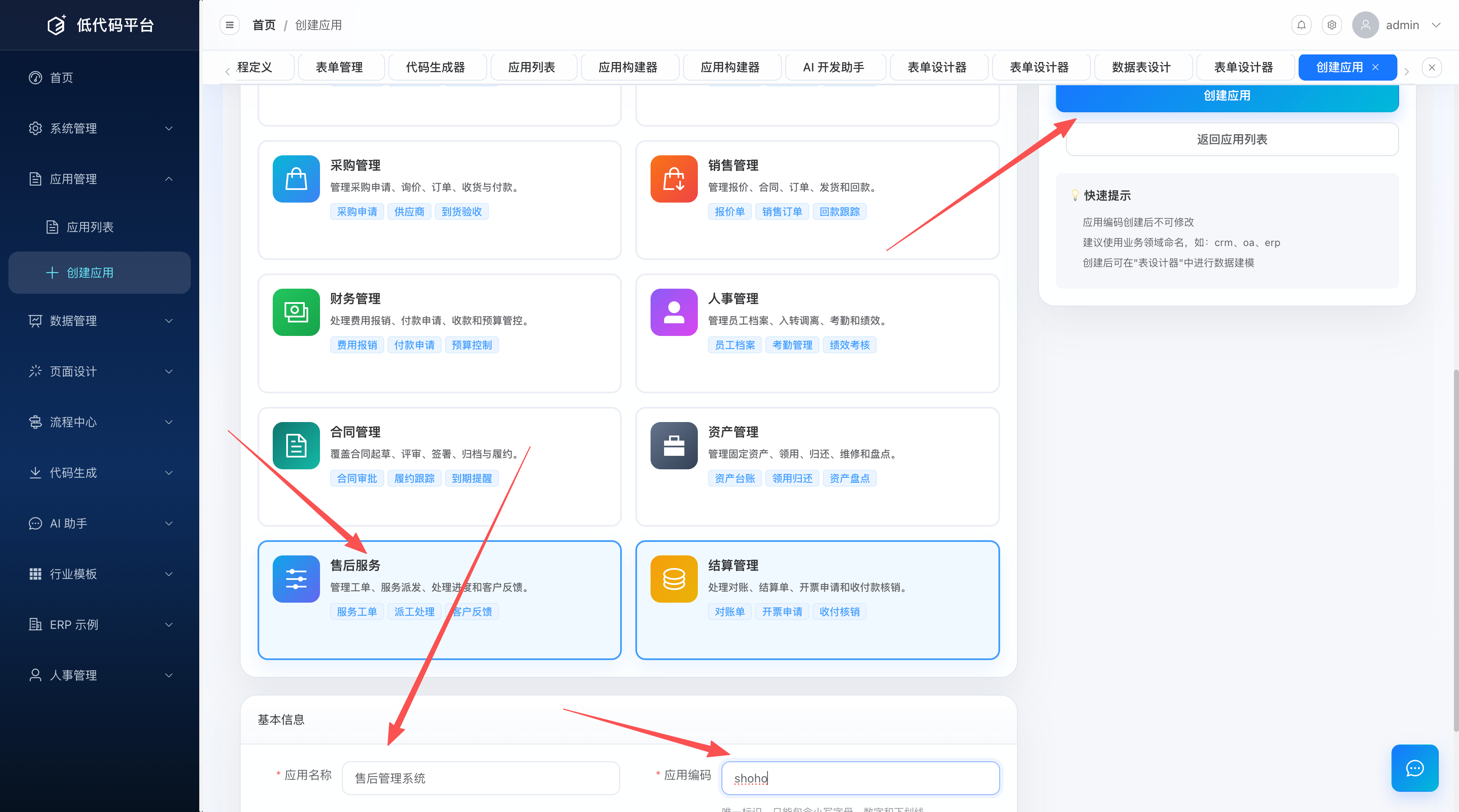
Task: Click the 采购申请 tag
Action: pos(357,212)
